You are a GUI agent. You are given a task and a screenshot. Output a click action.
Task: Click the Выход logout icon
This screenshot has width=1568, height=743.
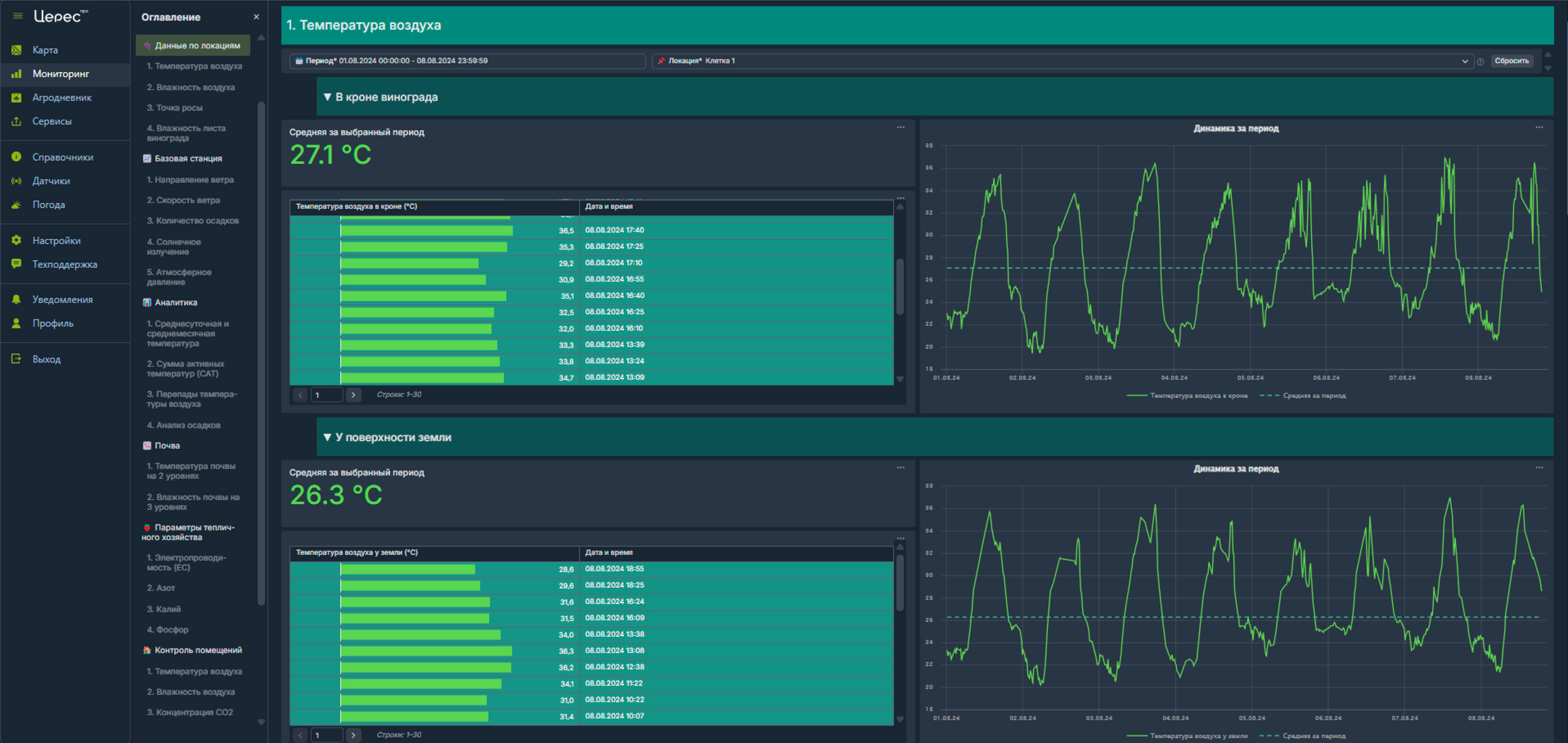[x=16, y=359]
